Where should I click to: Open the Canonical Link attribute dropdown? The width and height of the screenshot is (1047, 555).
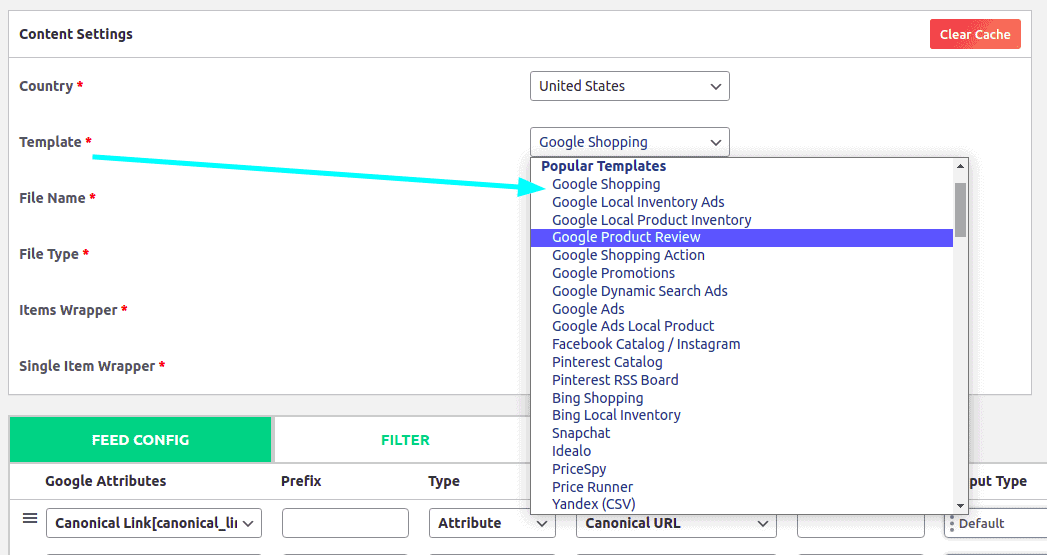pyautogui.click(x=154, y=523)
